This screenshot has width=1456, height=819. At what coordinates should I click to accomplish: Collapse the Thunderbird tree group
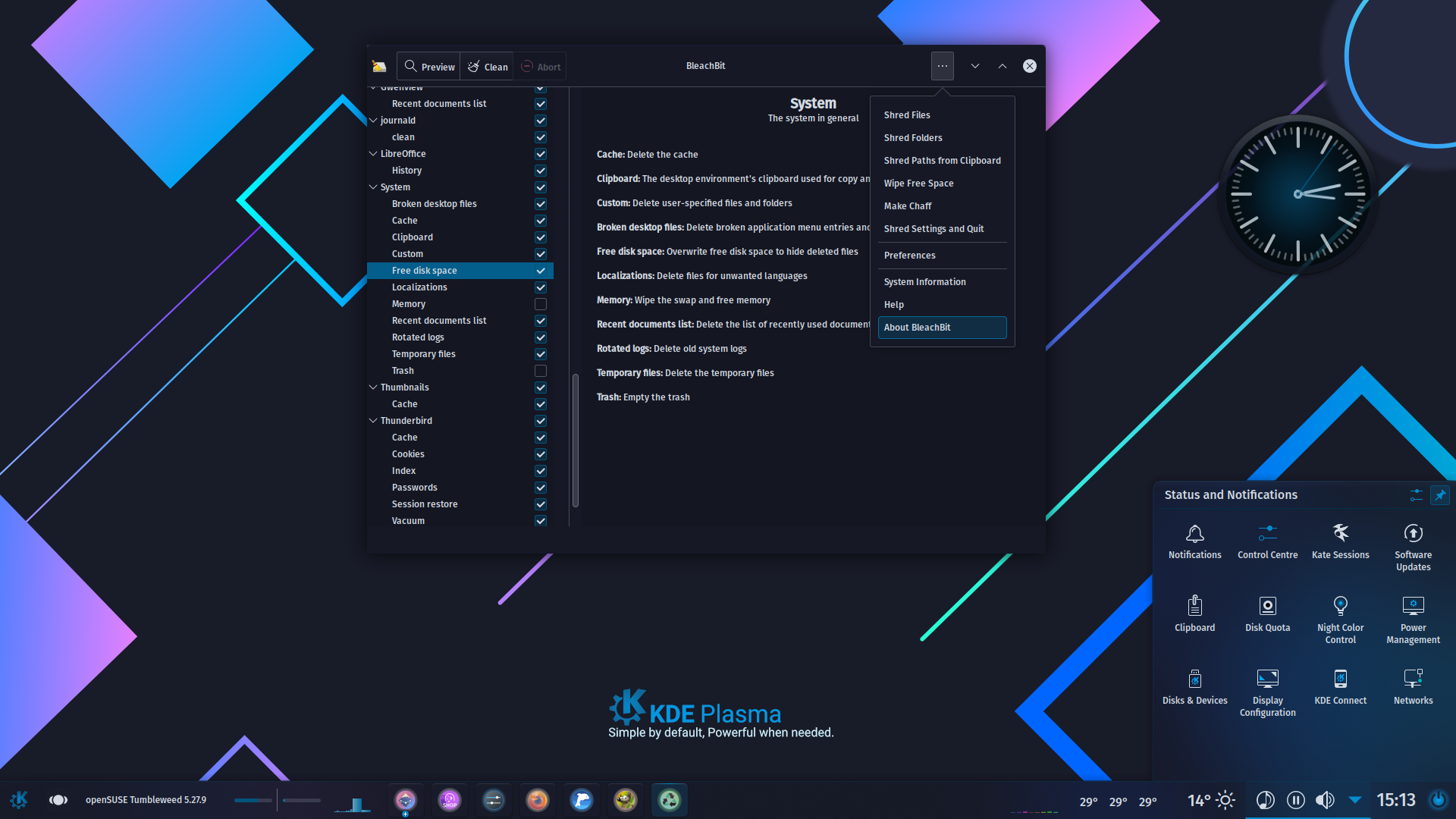click(x=373, y=421)
